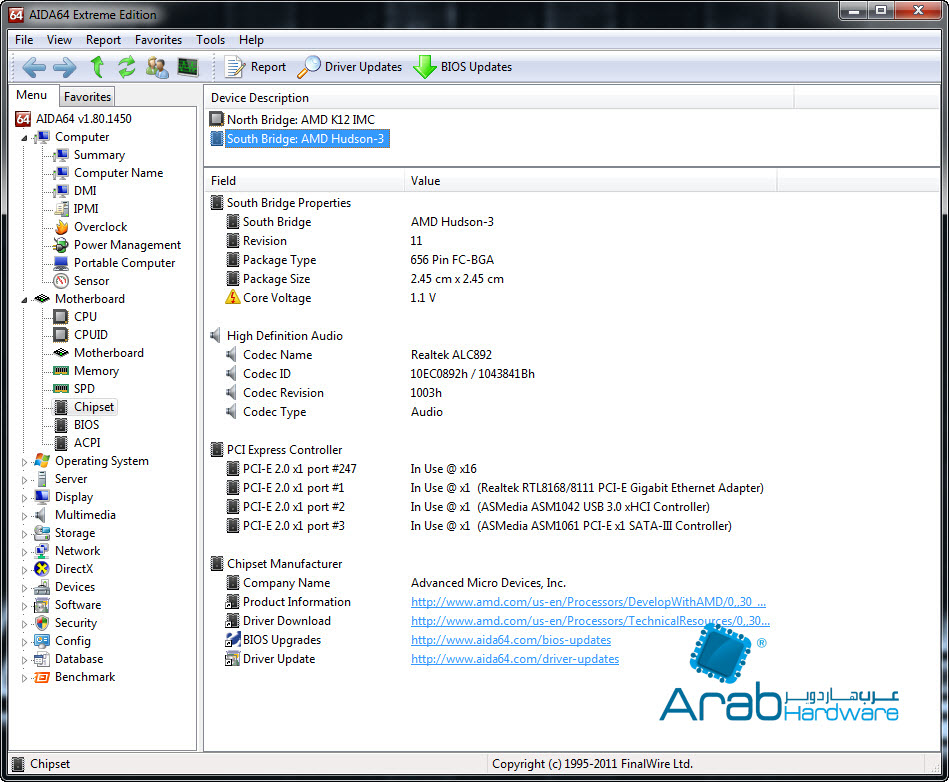Image resolution: width=949 pixels, height=782 pixels.
Task: Select the DMI tree item
Action: pos(85,191)
